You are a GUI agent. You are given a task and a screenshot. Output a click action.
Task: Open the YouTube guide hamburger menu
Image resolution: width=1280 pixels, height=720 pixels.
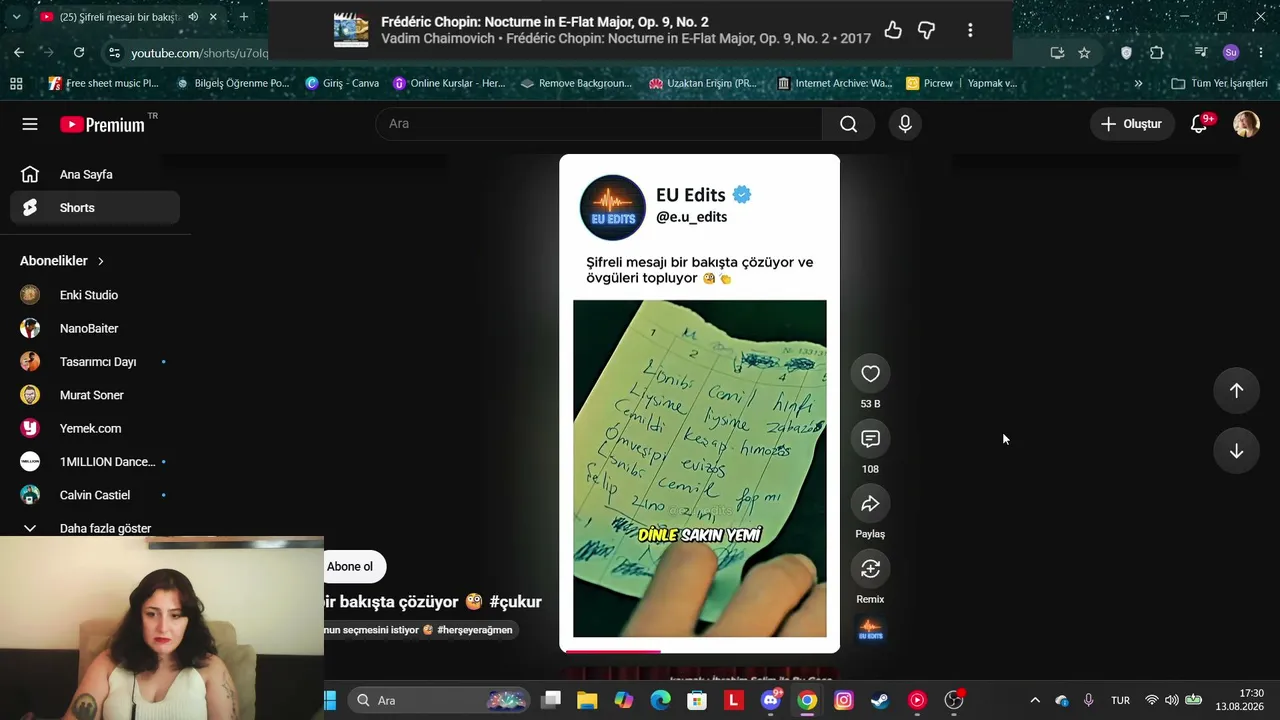[x=30, y=124]
